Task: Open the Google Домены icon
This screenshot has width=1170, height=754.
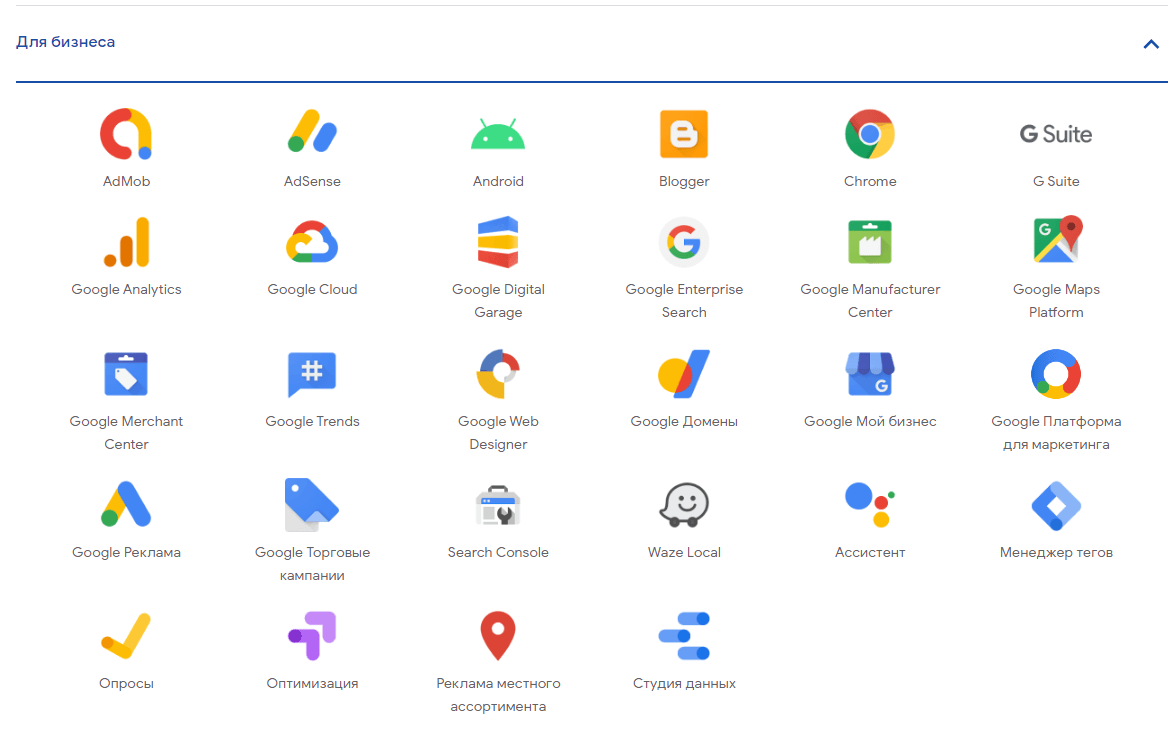Action: (x=683, y=374)
